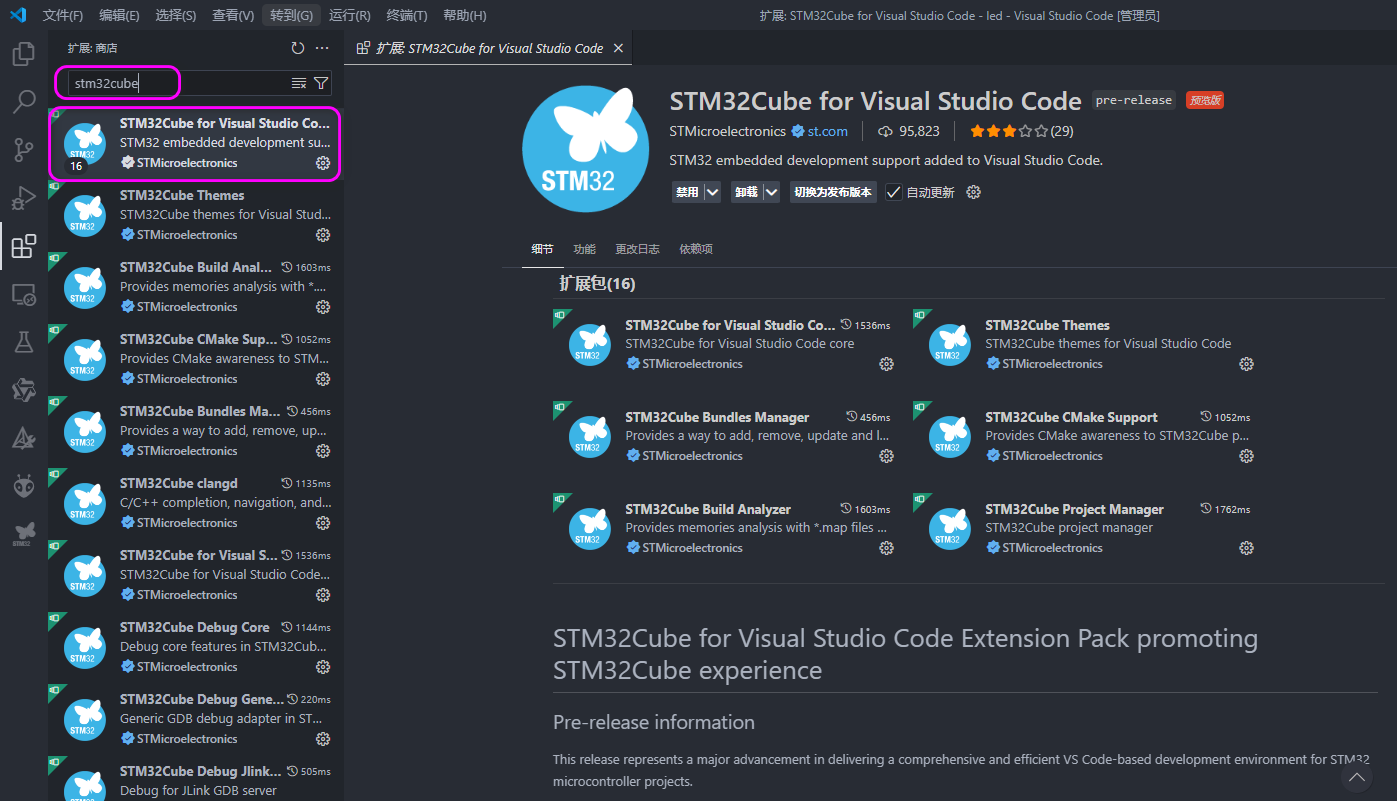1397x801 pixels.
Task: Select STM32Cube clangd in the extensions list
Action: point(196,503)
